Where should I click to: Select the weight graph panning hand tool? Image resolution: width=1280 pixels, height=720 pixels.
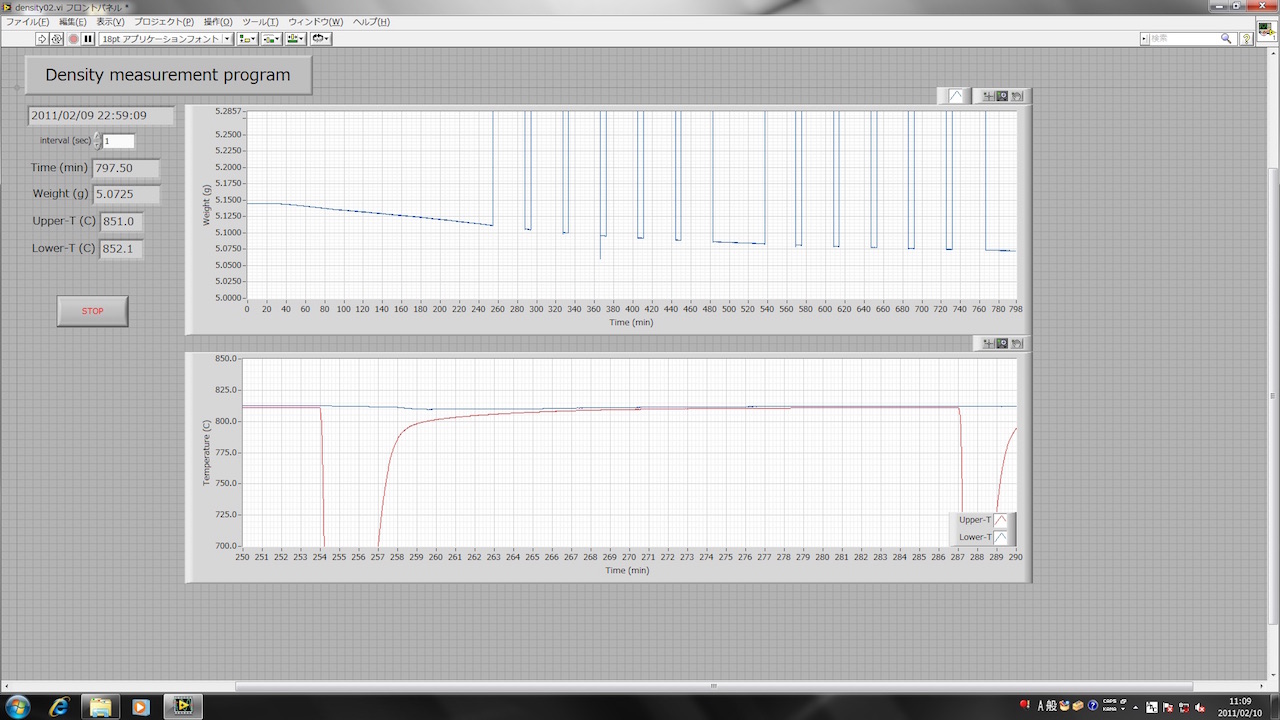1017,96
